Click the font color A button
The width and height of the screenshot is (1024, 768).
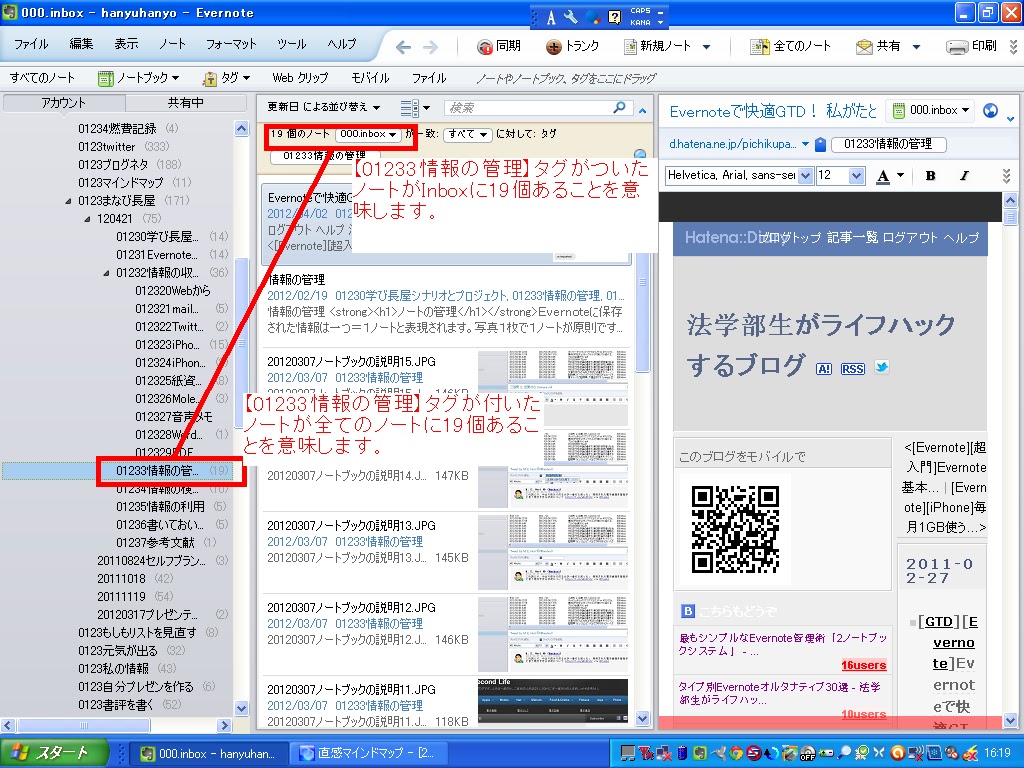pyautogui.click(x=883, y=175)
